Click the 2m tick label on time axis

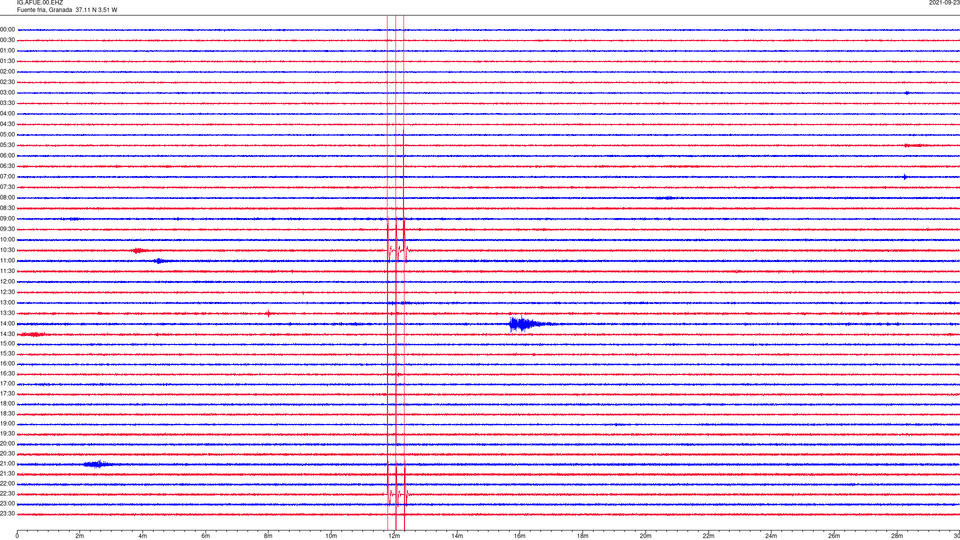click(x=80, y=536)
